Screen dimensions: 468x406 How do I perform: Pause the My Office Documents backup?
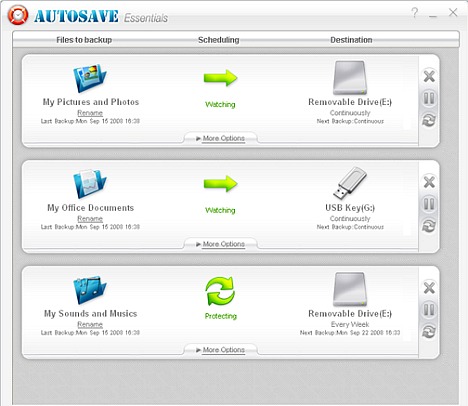click(x=429, y=204)
